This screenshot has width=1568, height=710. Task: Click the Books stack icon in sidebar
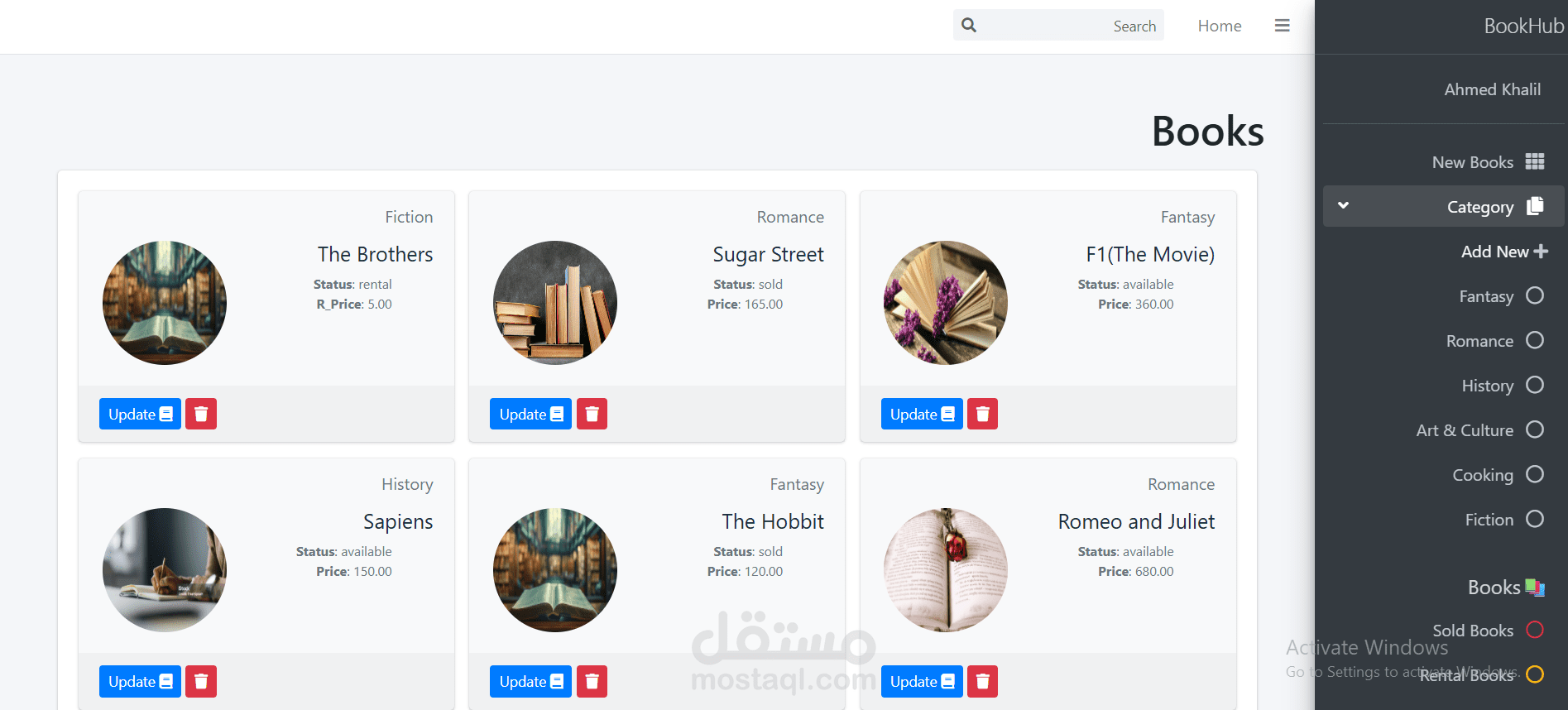[x=1535, y=588]
